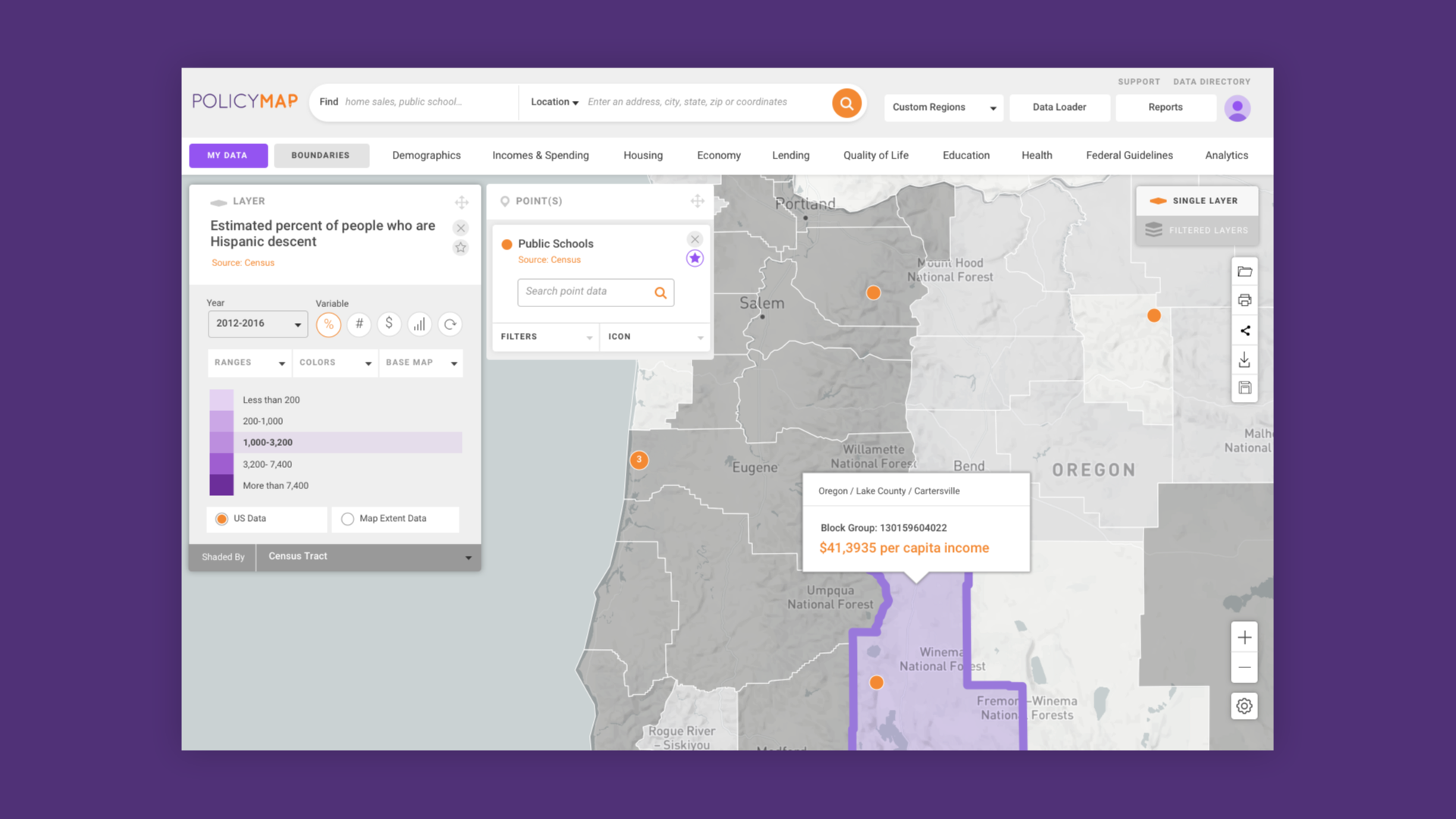
Task: Toggle the Public Schools point layer star
Action: pyautogui.click(x=695, y=258)
